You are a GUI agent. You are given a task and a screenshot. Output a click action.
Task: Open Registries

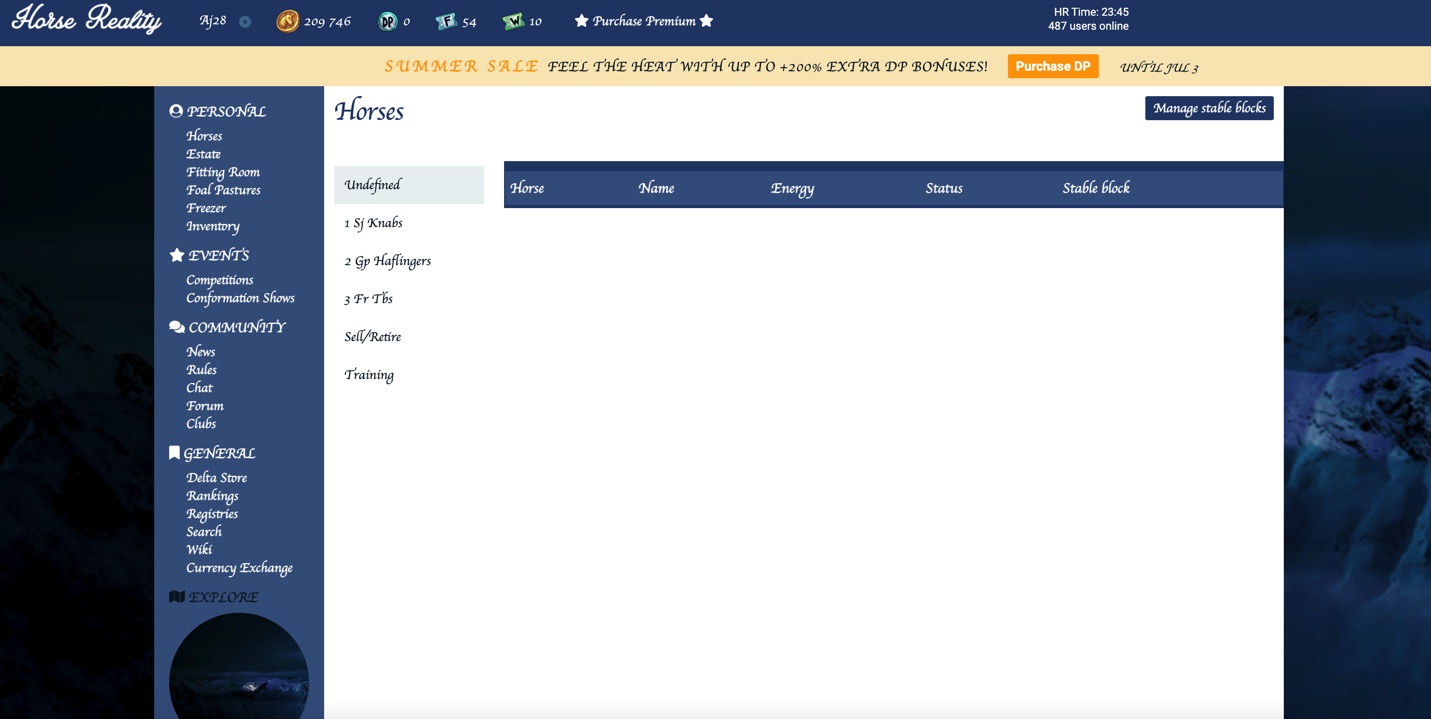coord(212,514)
